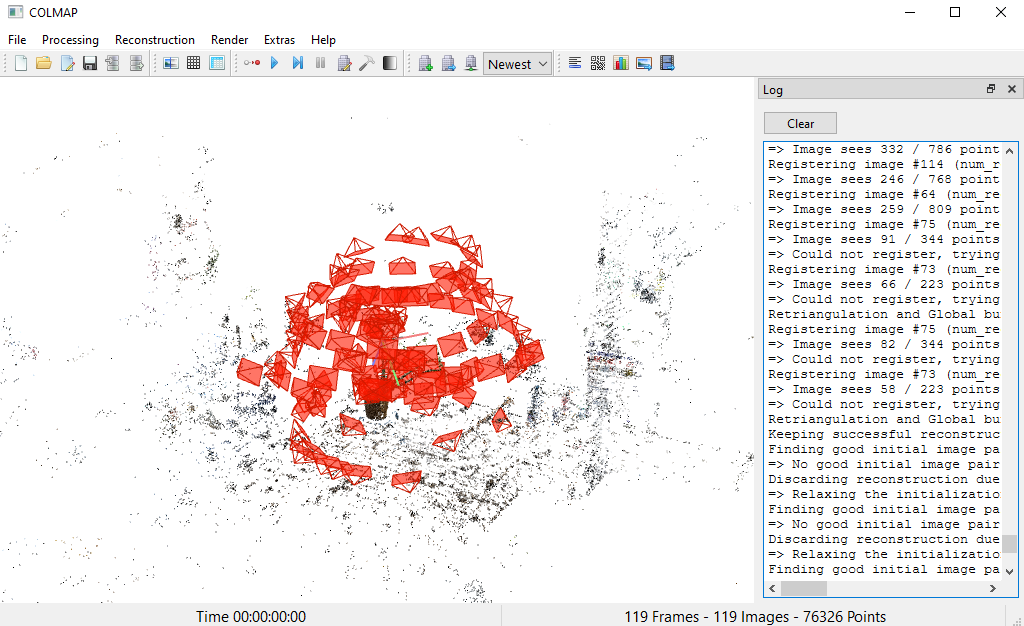Screen dimensions: 1024x626
Task: Pause the running reconstruction
Action: [320, 62]
